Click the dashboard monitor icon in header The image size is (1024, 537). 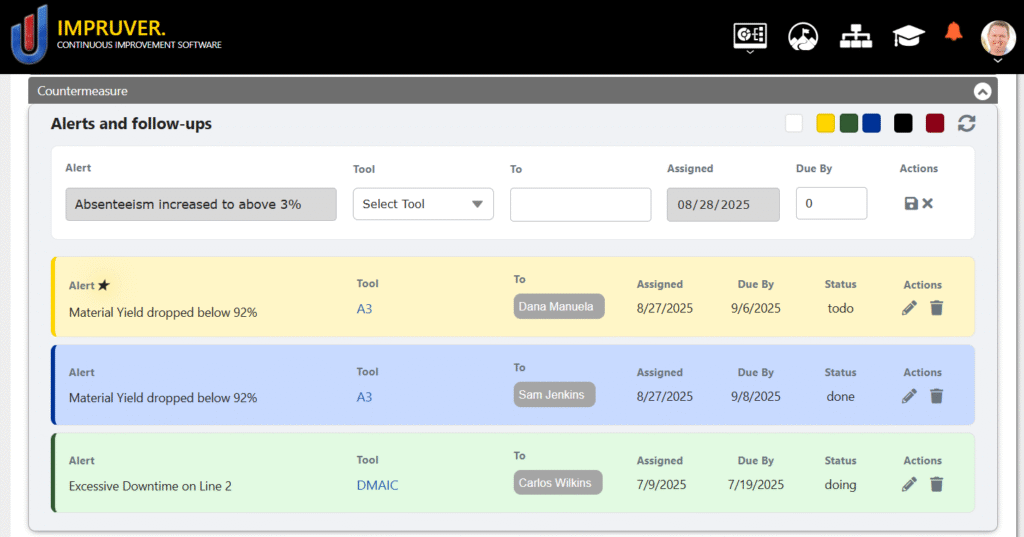click(750, 35)
